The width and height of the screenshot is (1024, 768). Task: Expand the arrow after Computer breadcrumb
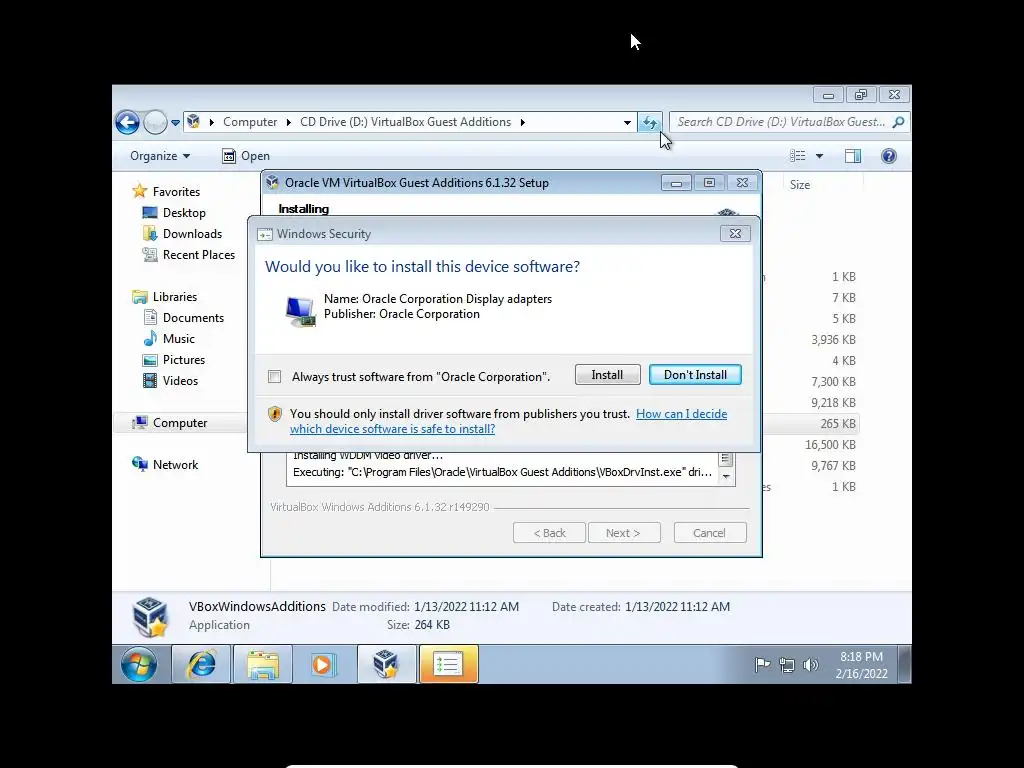pos(289,122)
